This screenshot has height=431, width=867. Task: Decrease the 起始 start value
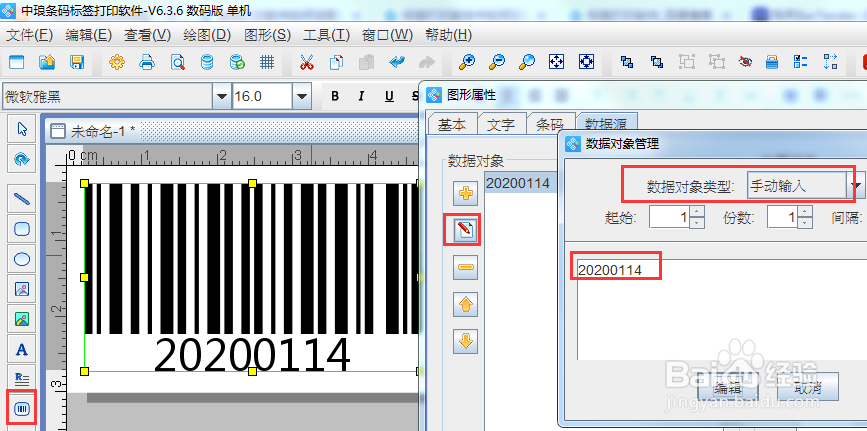pos(697,222)
